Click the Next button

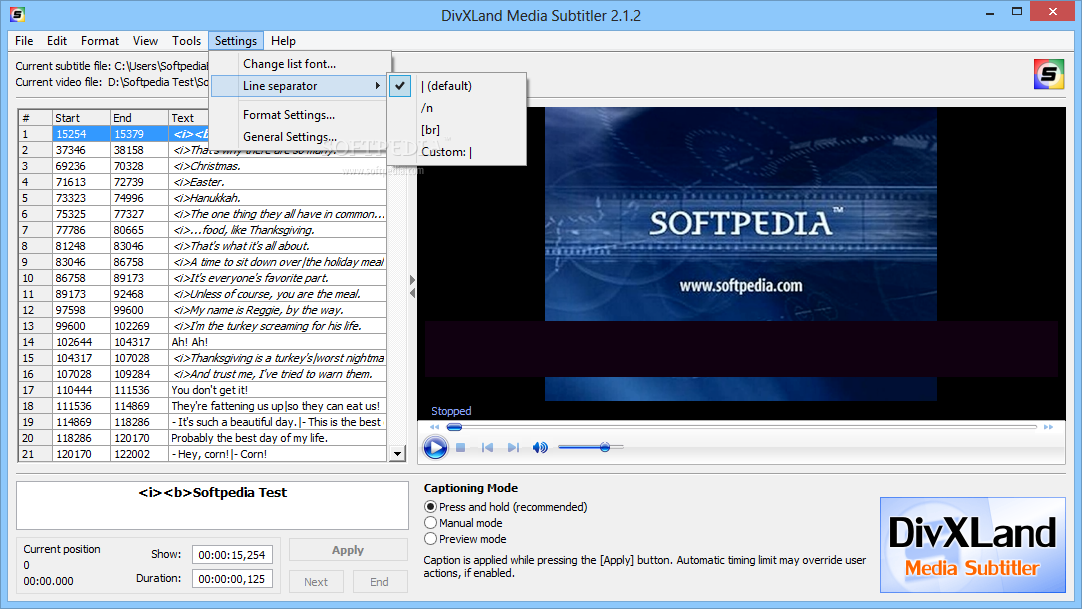[316, 582]
